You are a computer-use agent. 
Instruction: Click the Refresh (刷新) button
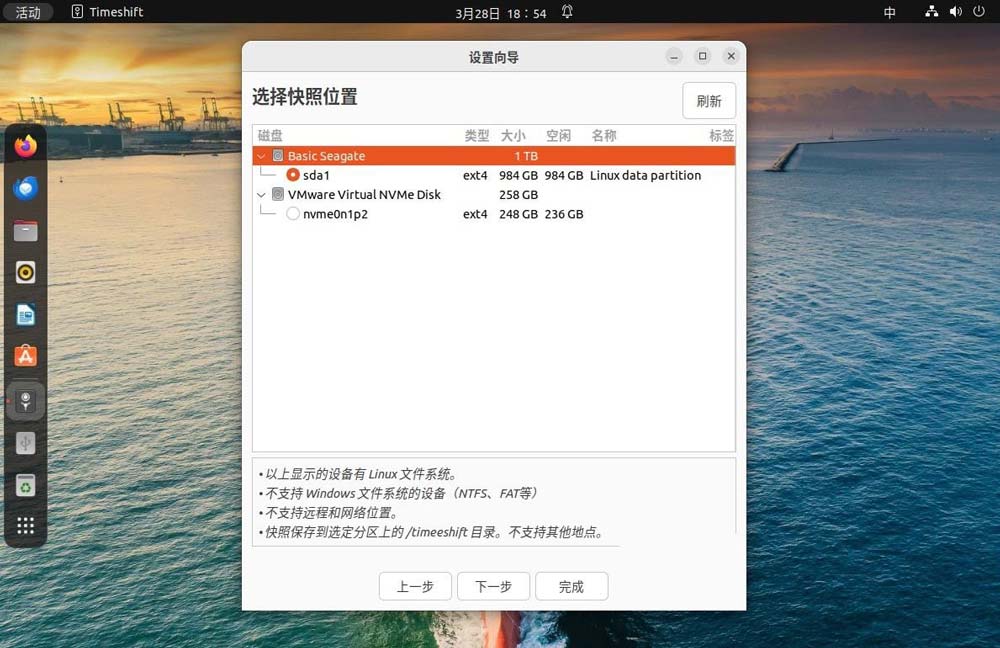(709, 101)
